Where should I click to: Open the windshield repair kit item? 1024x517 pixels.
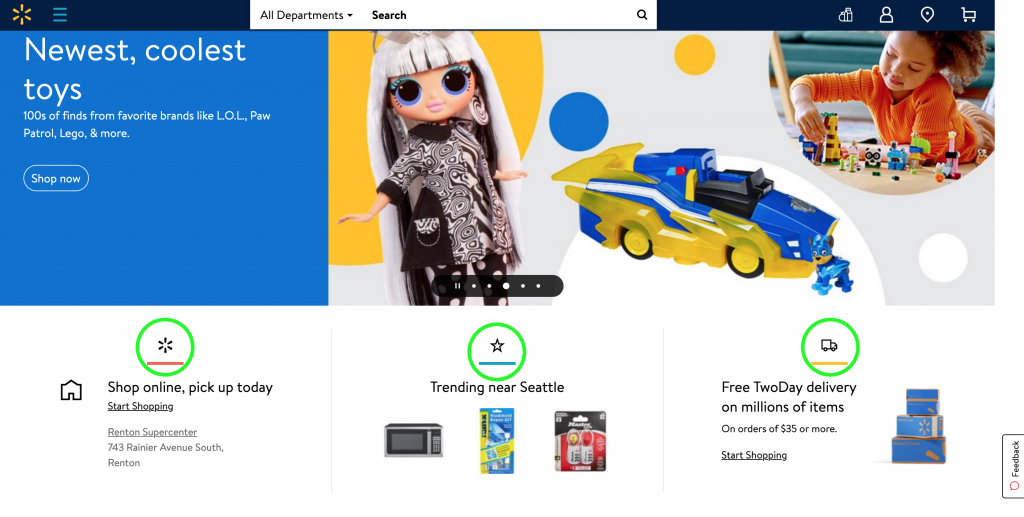497,441
